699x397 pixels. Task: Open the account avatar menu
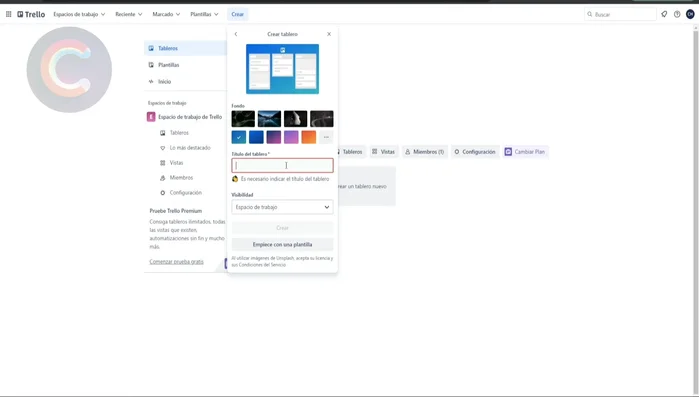click(x=690, y=14)
